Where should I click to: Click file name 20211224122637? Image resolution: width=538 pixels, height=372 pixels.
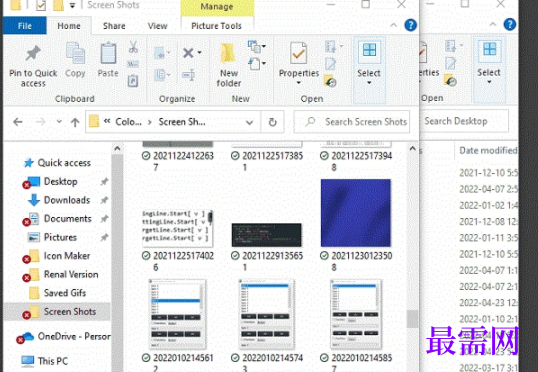pyautogui.click(x=183, y=161)
